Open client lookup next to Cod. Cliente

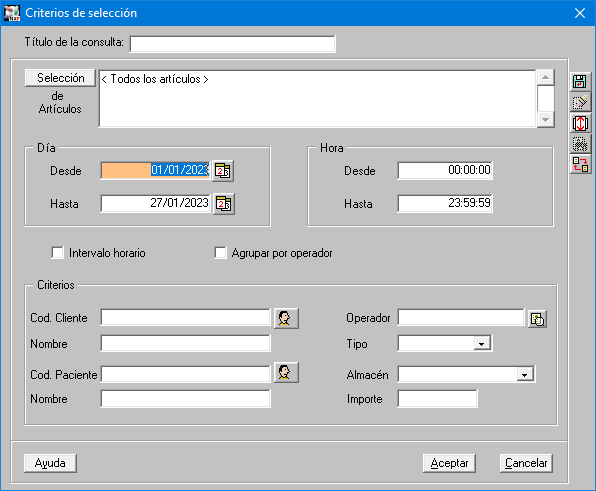coord(286,318)
